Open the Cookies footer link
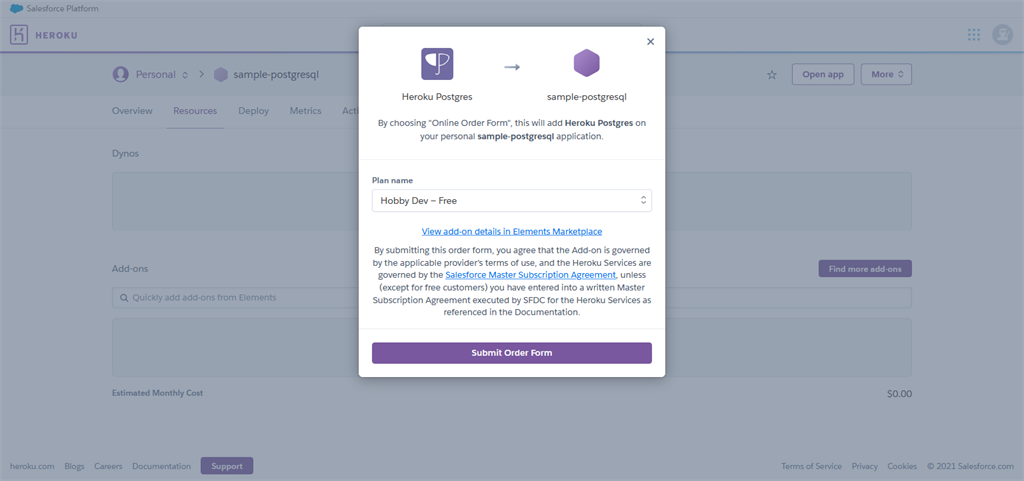The width and height of the screenshot is (1024, 481). tap(902, 466)
